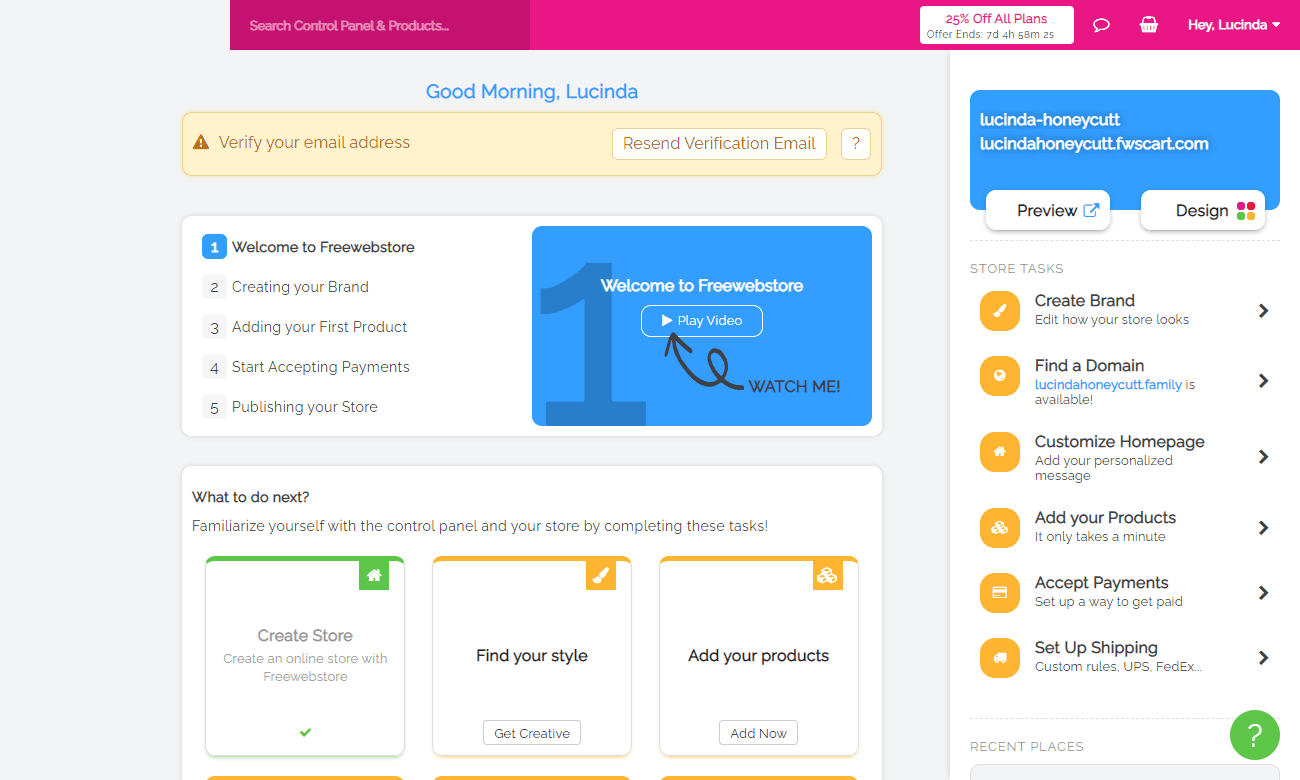The width and height of the screenshot is (1300, 780).
Task: Select step 3 Adding your First Product
Action: [x=305, y=327]
